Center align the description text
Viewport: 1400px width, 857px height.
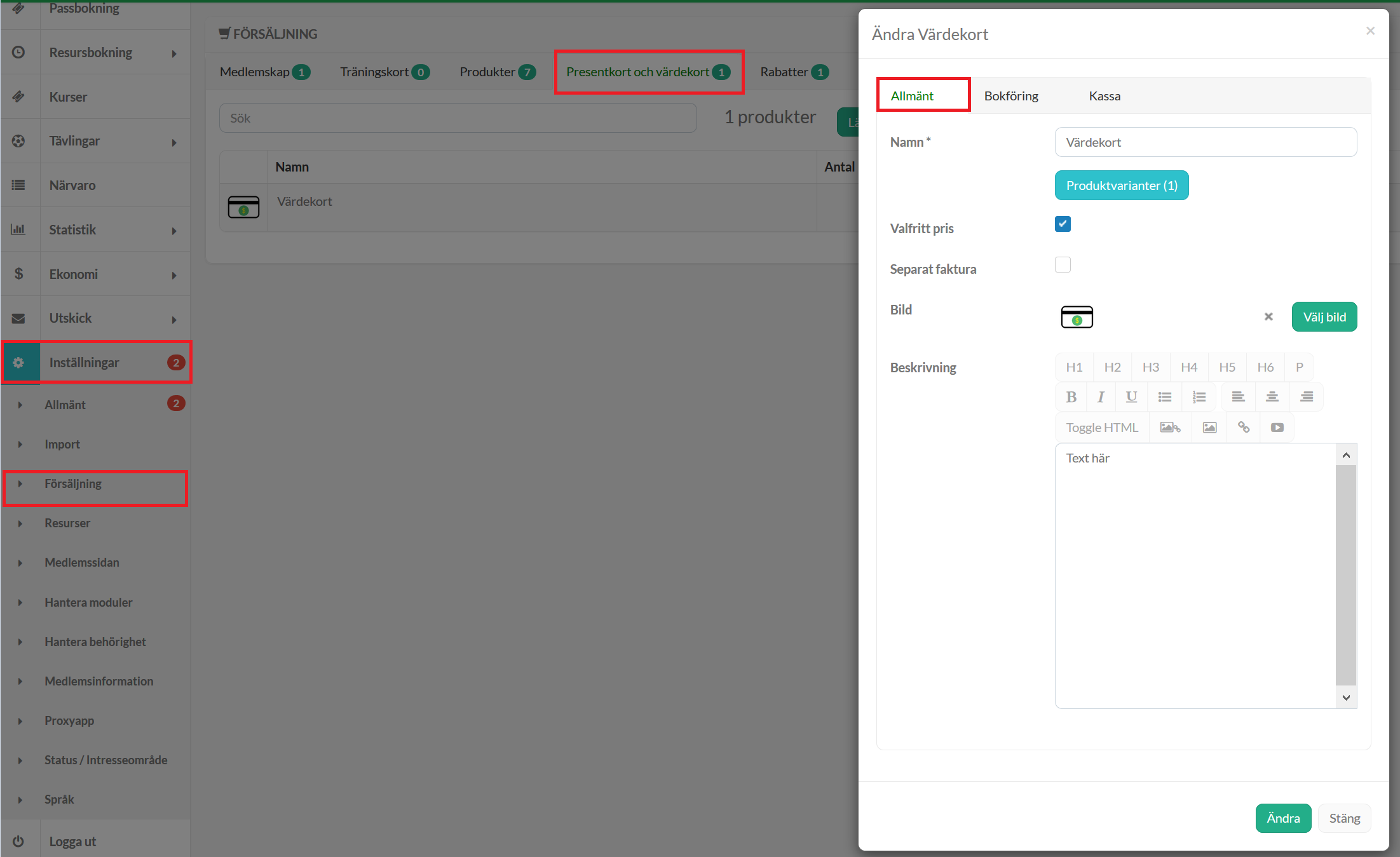coord(1272,397)
